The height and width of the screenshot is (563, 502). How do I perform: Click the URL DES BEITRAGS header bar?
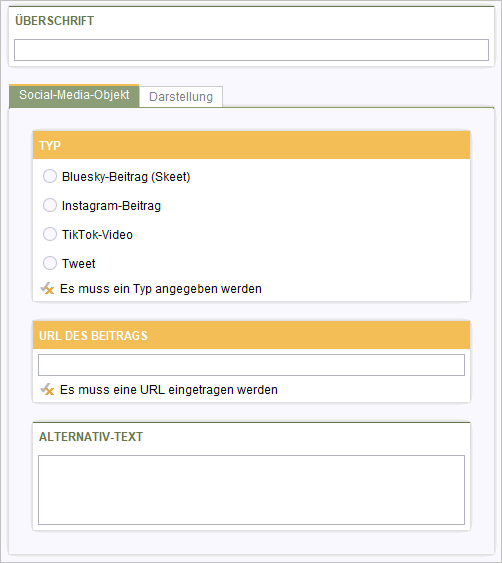(x=251, y=335)
